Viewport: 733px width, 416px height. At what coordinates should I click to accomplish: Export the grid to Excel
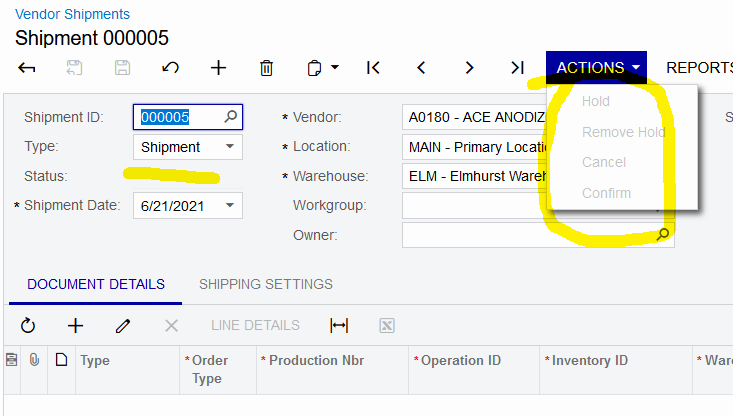(387, 325)
